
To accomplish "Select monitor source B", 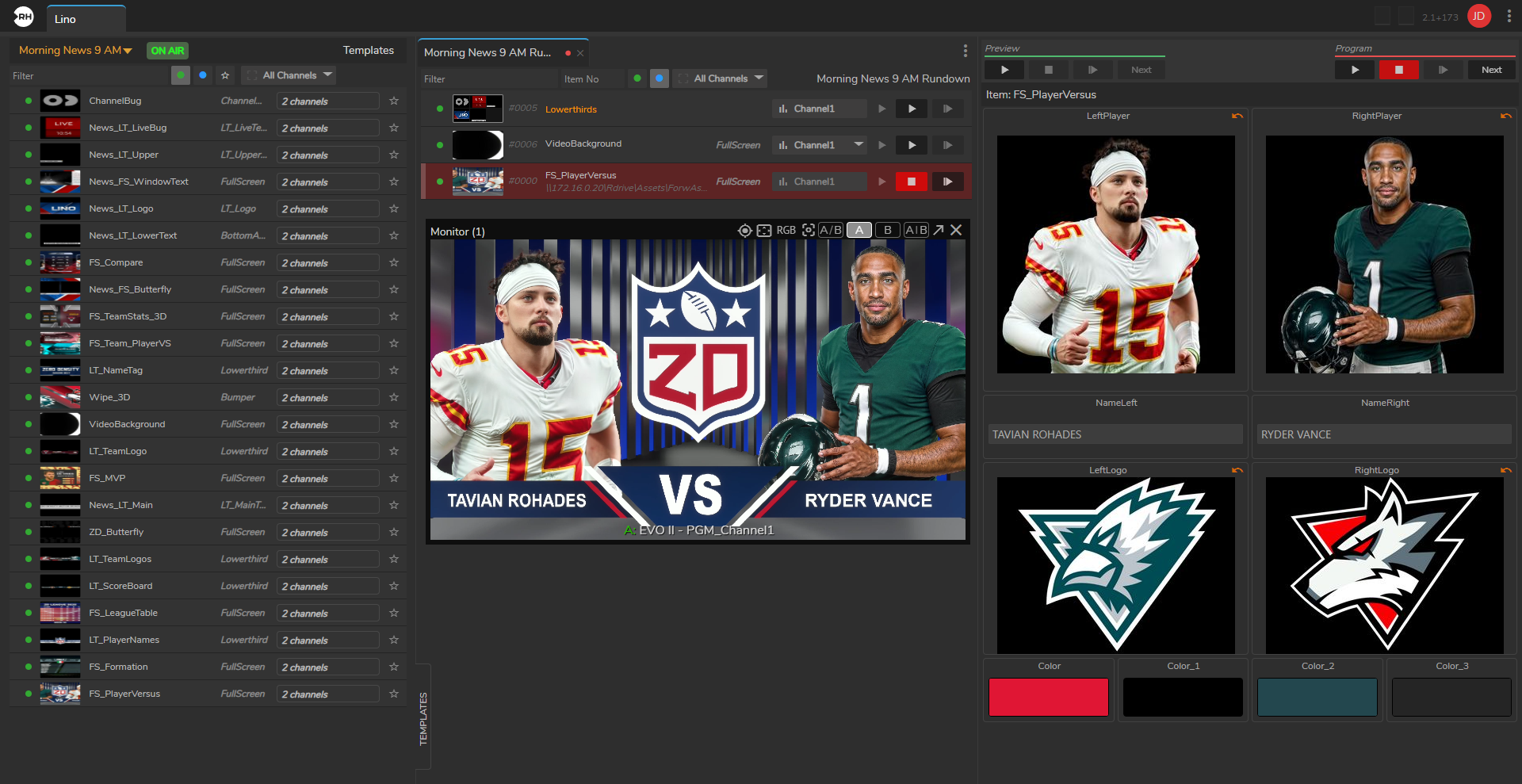I will [888, 230].
